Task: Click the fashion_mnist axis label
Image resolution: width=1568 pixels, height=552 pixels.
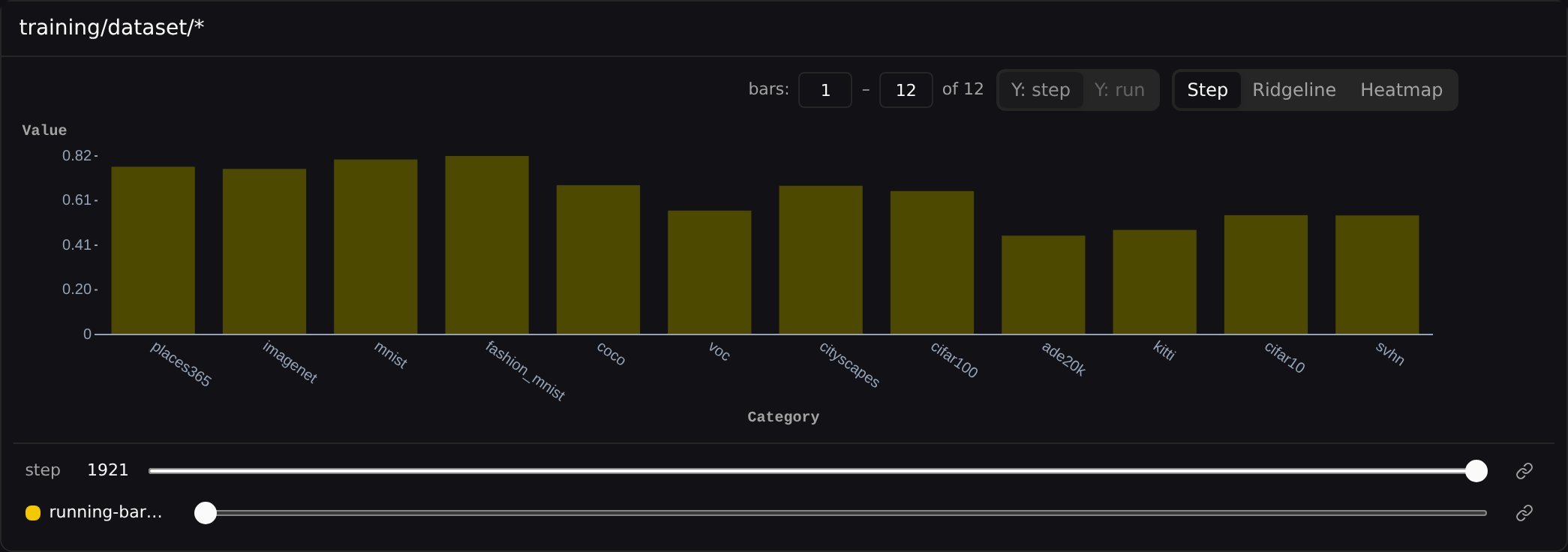Action: pos(525,370)
